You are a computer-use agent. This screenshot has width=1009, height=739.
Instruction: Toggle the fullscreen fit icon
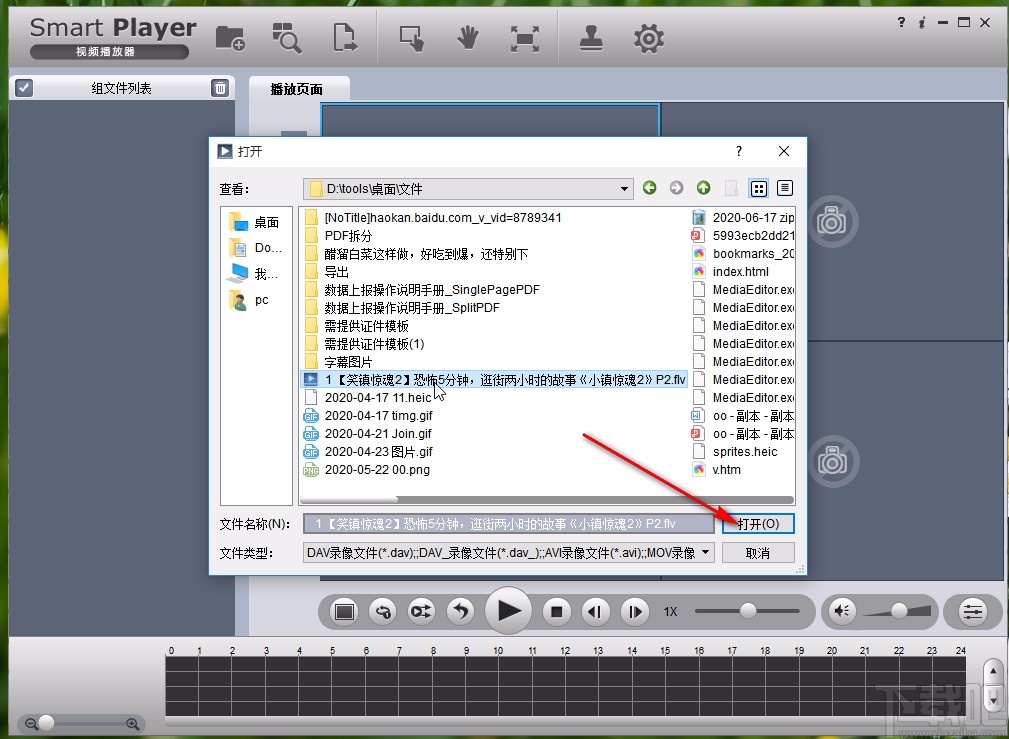click(x=524, y=39)
